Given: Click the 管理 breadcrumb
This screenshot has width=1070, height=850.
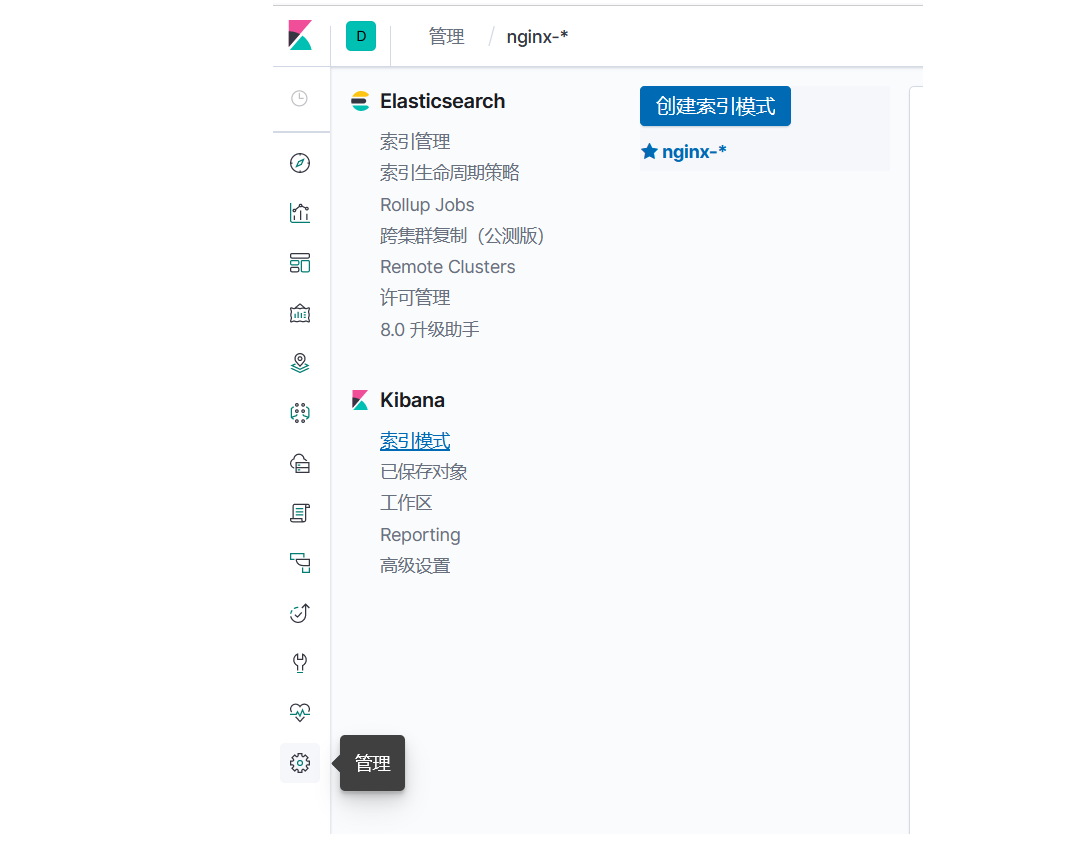Looking at the screenshot, I should [446, 36].
